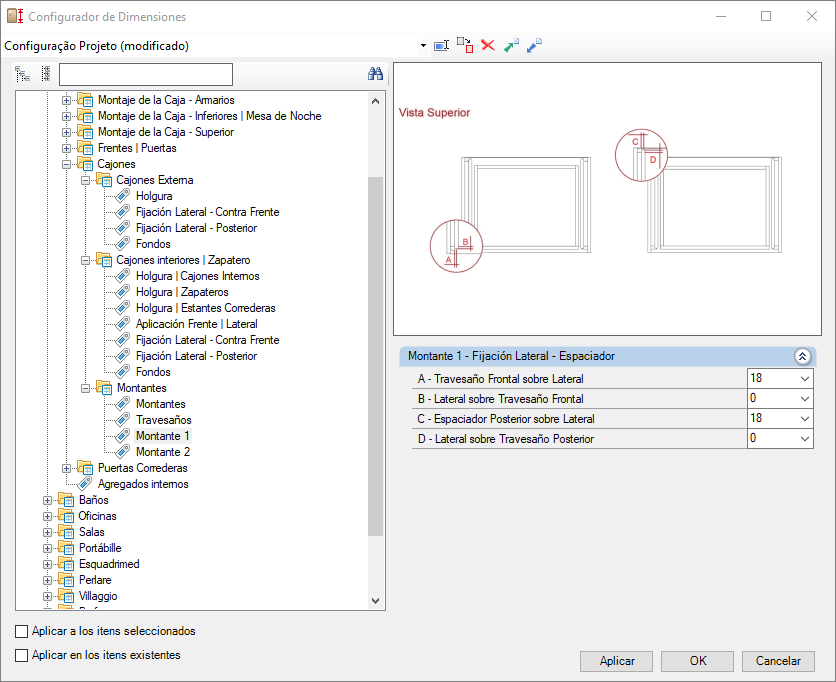
Task: Check Aplicar en los itens existentes
Action: pos(21,655)
